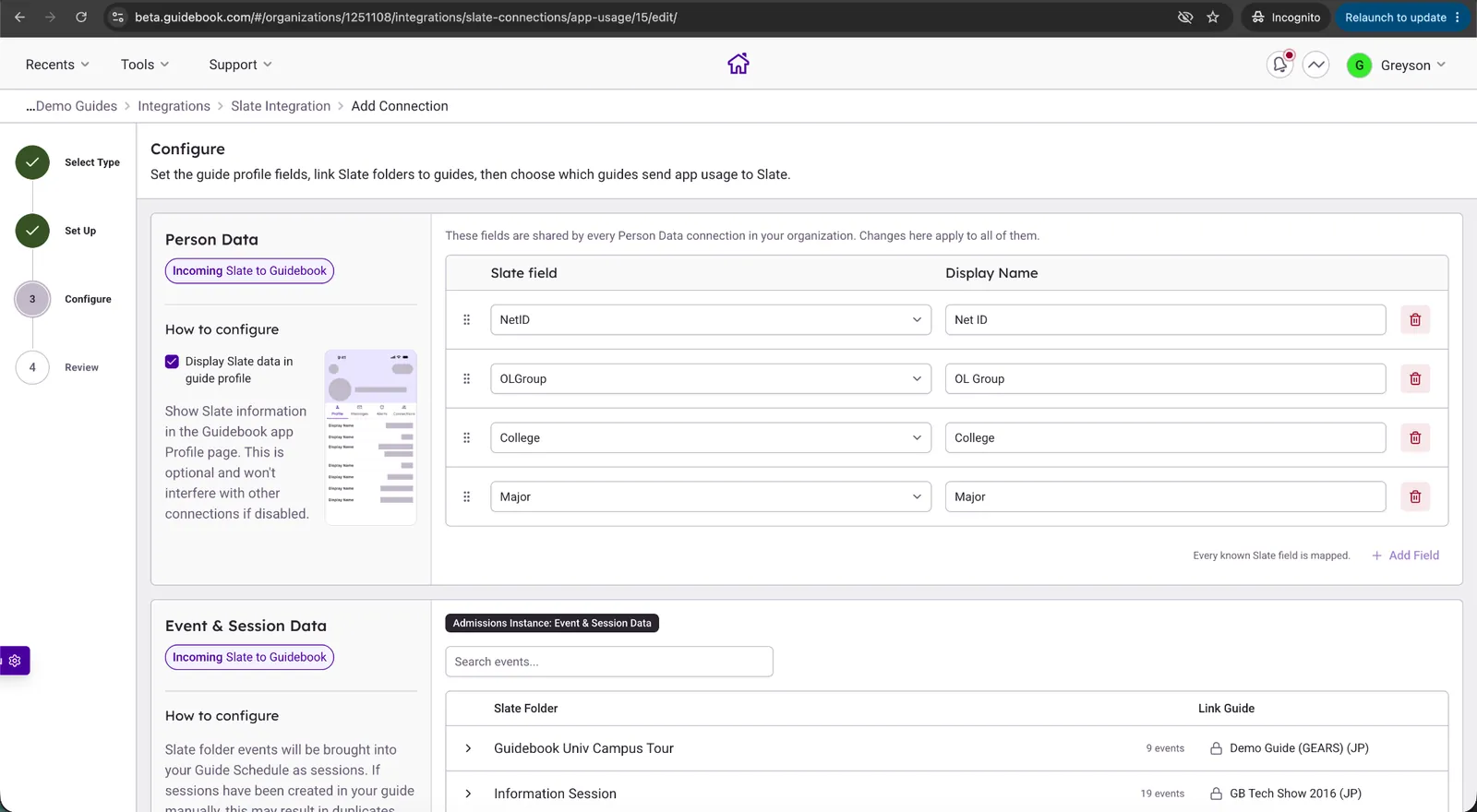Grab the OLGroup row drag handle
The width and height of the screenshot is (1477, 812).
pyautogui.click(x=466, y=378)
